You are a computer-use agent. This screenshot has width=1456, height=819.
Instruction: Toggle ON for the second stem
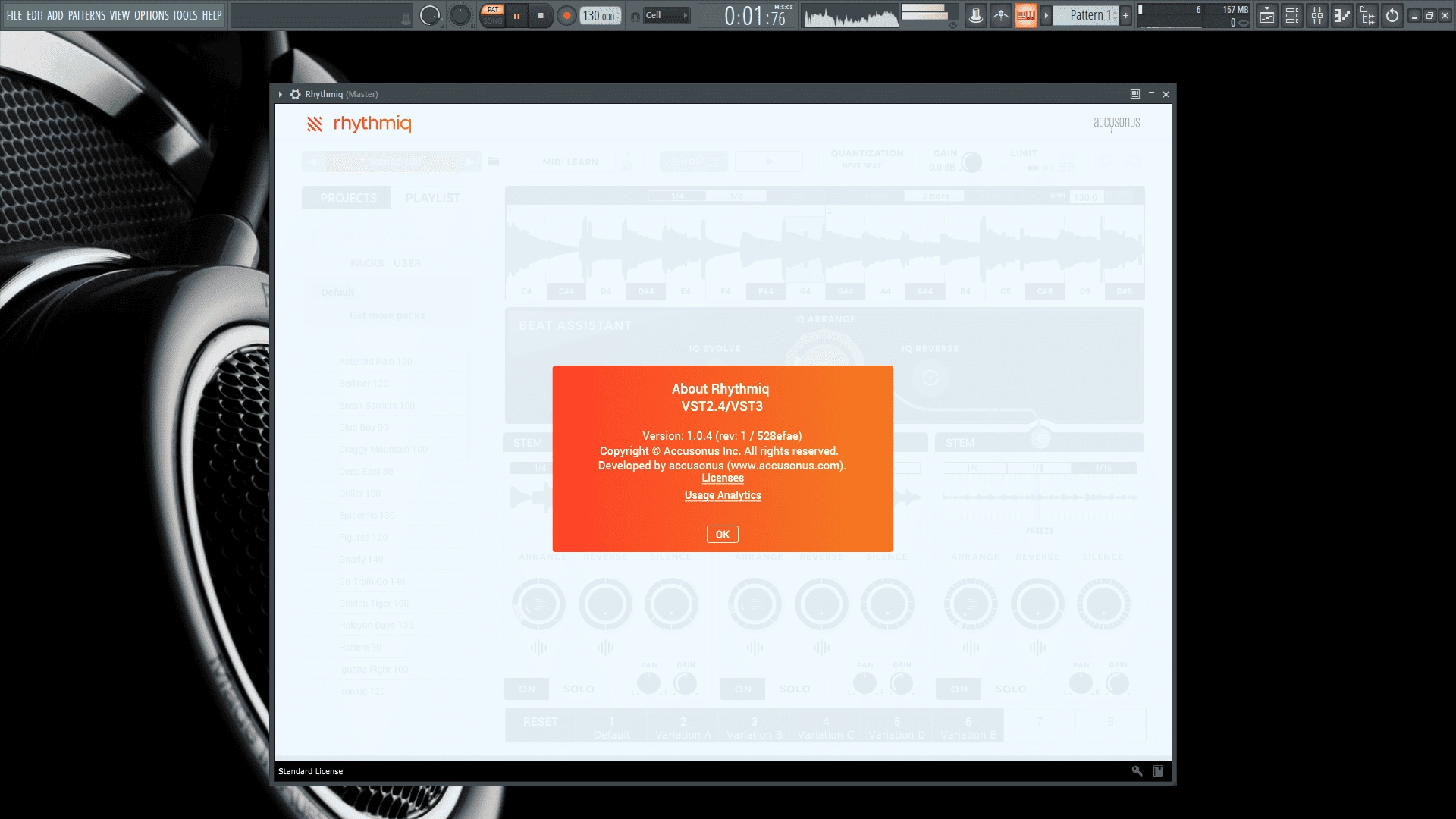(x=742, y=689)
